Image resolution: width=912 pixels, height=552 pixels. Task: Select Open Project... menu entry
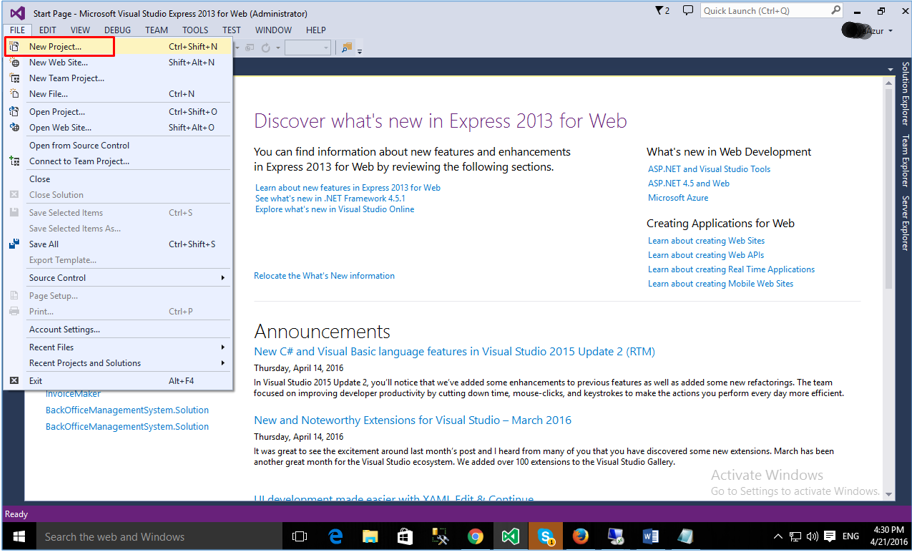point(117,112)
